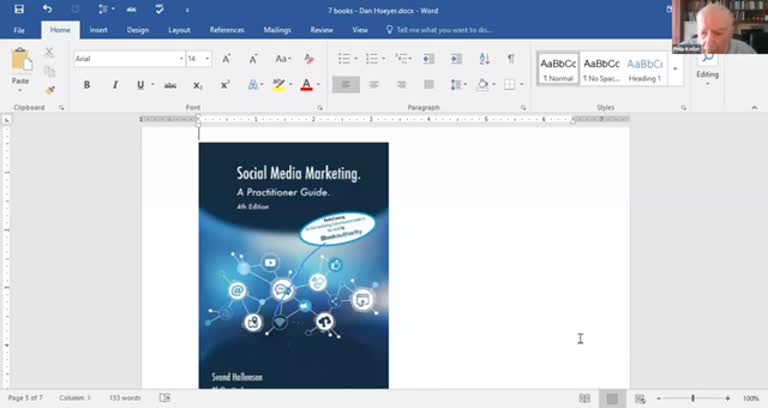The image size is (768, 408).
Task: Activate the Format Painter brush
Action: pyautogui.click(x=49, y=90)
